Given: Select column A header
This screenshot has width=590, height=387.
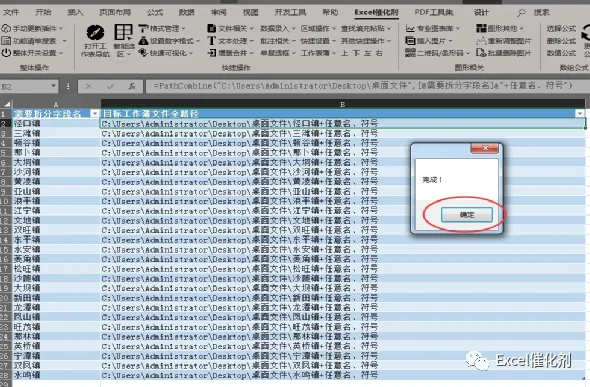Looking at the screenshot, I should [56, 104].
